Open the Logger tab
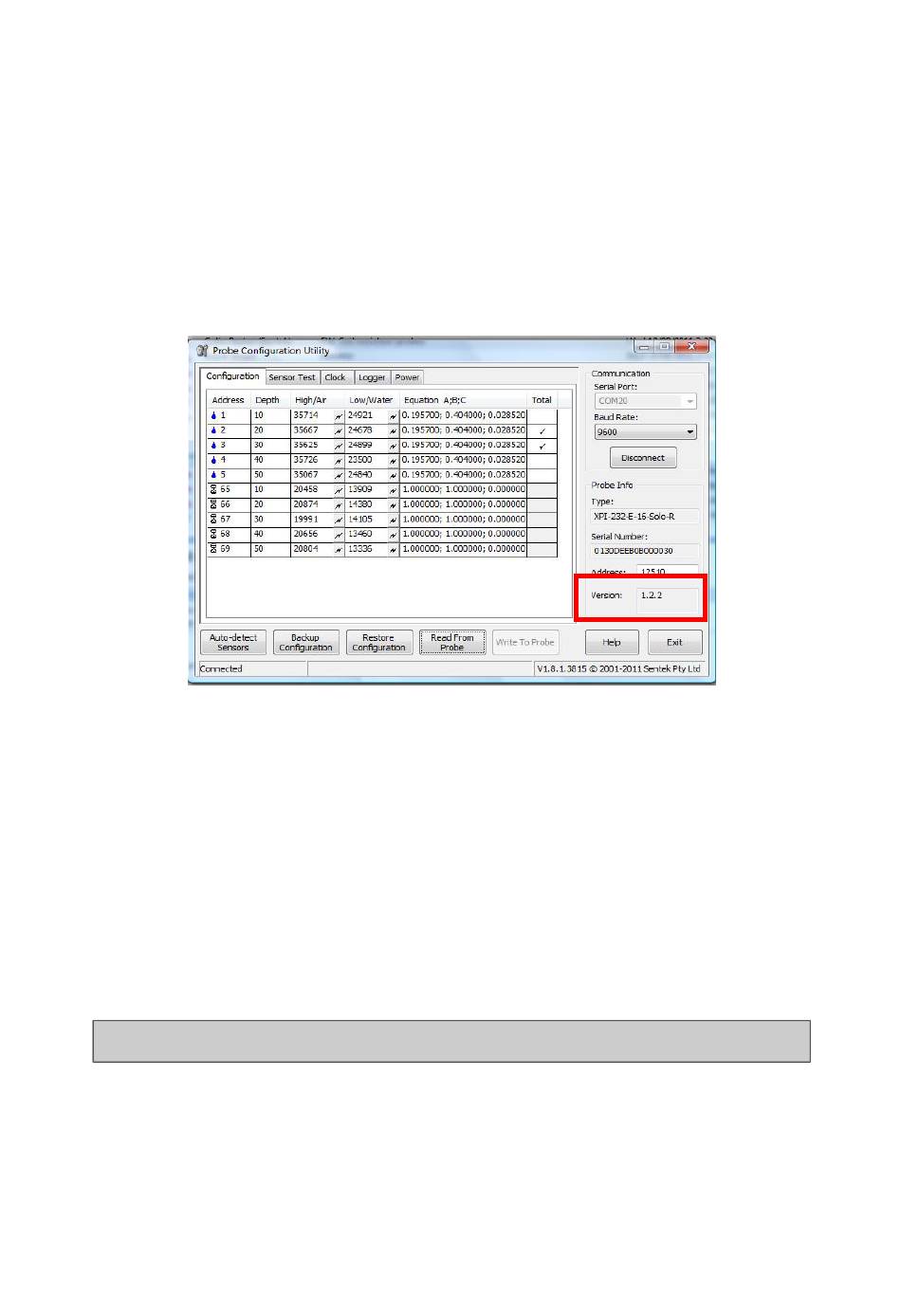 [x=372, y=377]
